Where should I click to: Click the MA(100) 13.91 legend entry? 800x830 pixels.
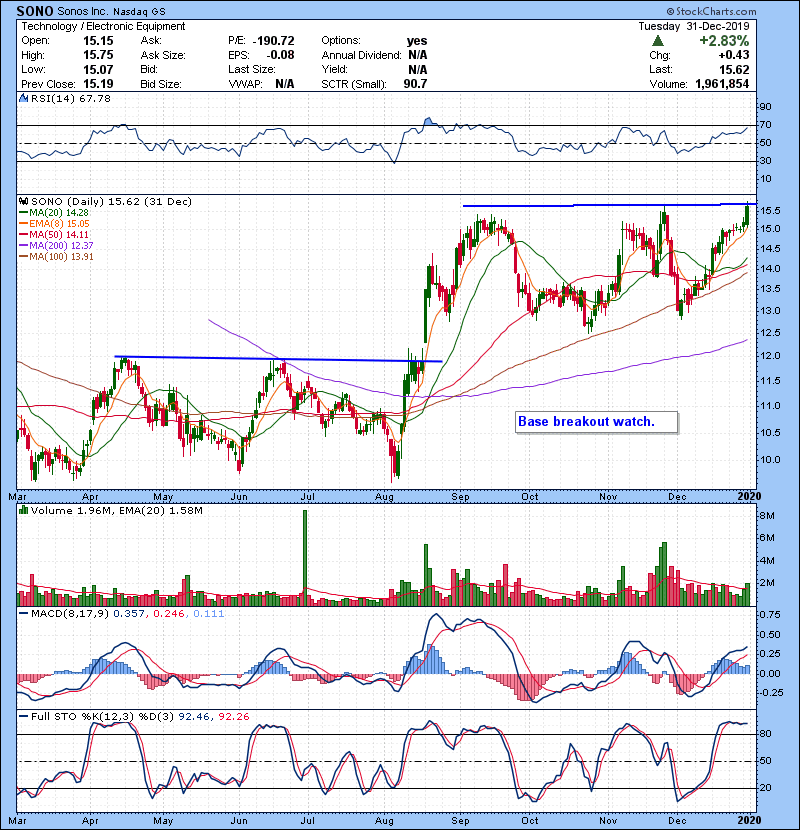tap(61, 257)
